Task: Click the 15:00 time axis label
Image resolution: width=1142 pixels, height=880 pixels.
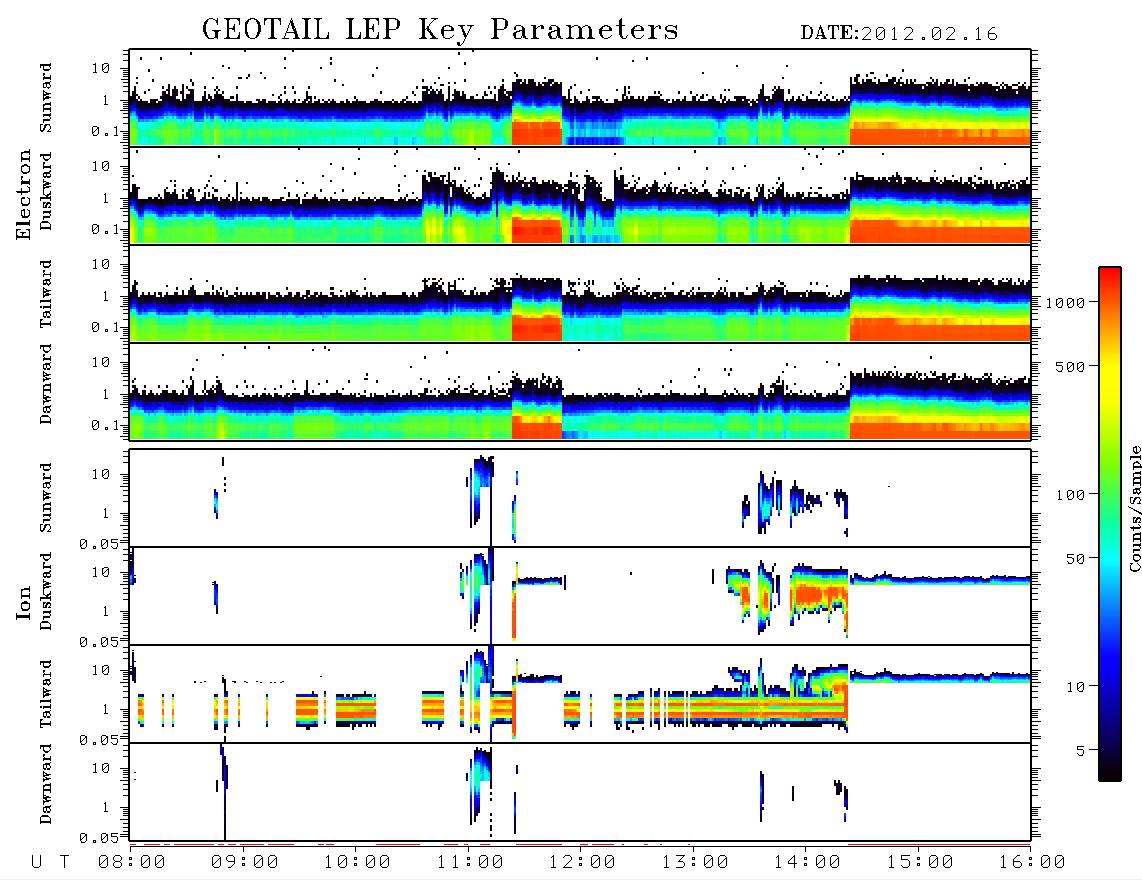Action: coord(920,862)
